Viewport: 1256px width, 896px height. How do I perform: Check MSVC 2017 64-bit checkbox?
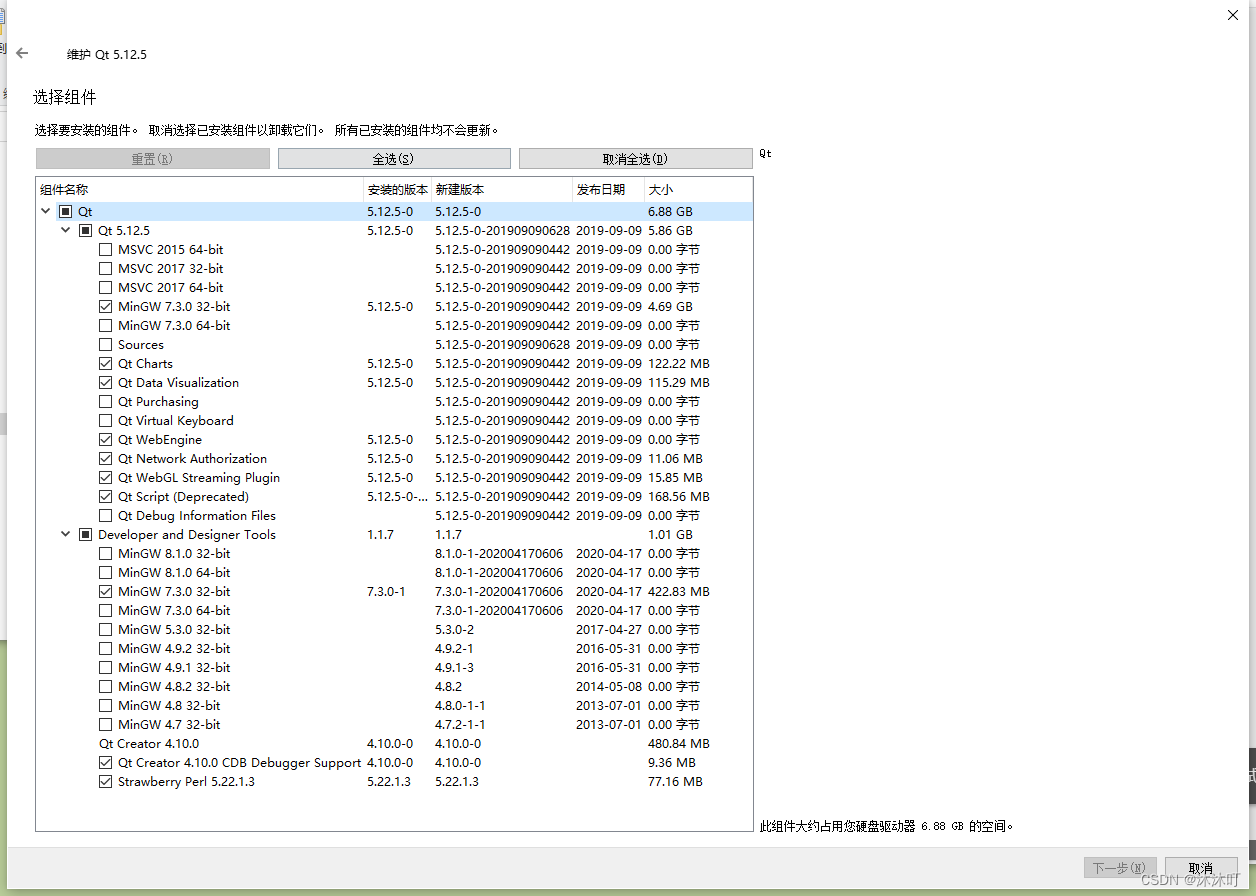106,288
